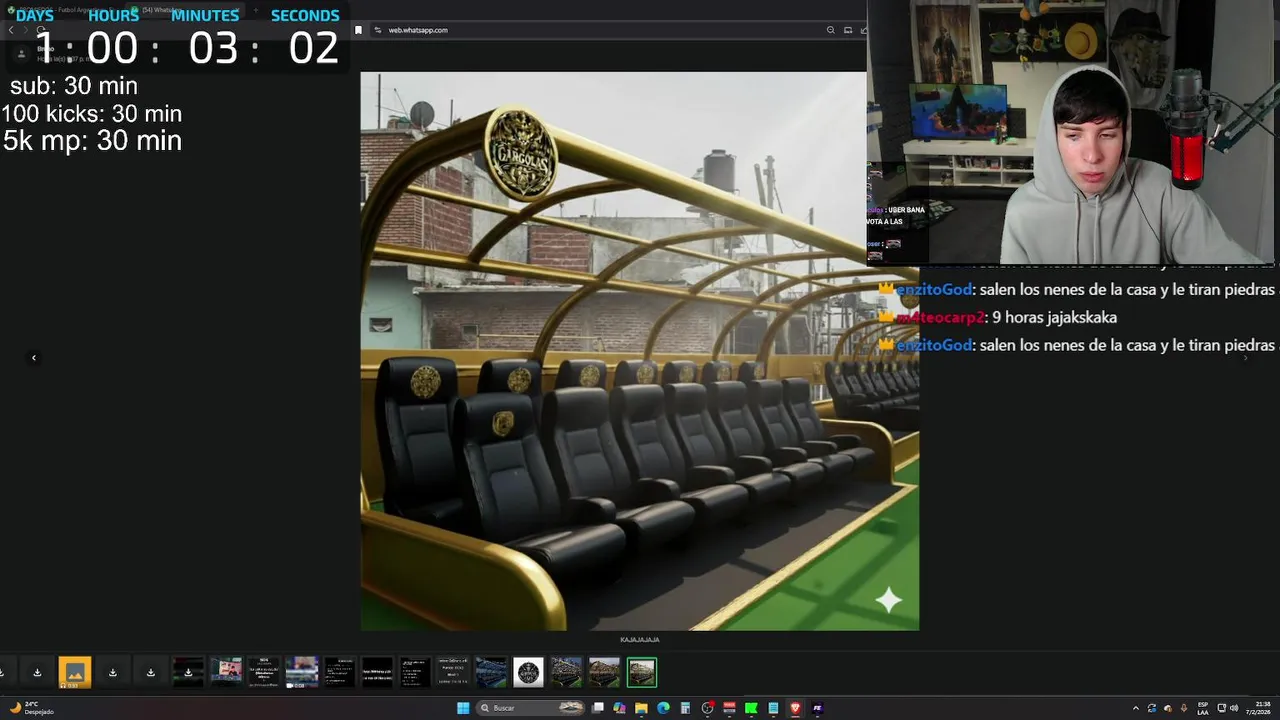Screen dimensions: 1280x720
Task: Open the clock showing 21:38
Action: pyautogui.click(x=1258, y=708)
